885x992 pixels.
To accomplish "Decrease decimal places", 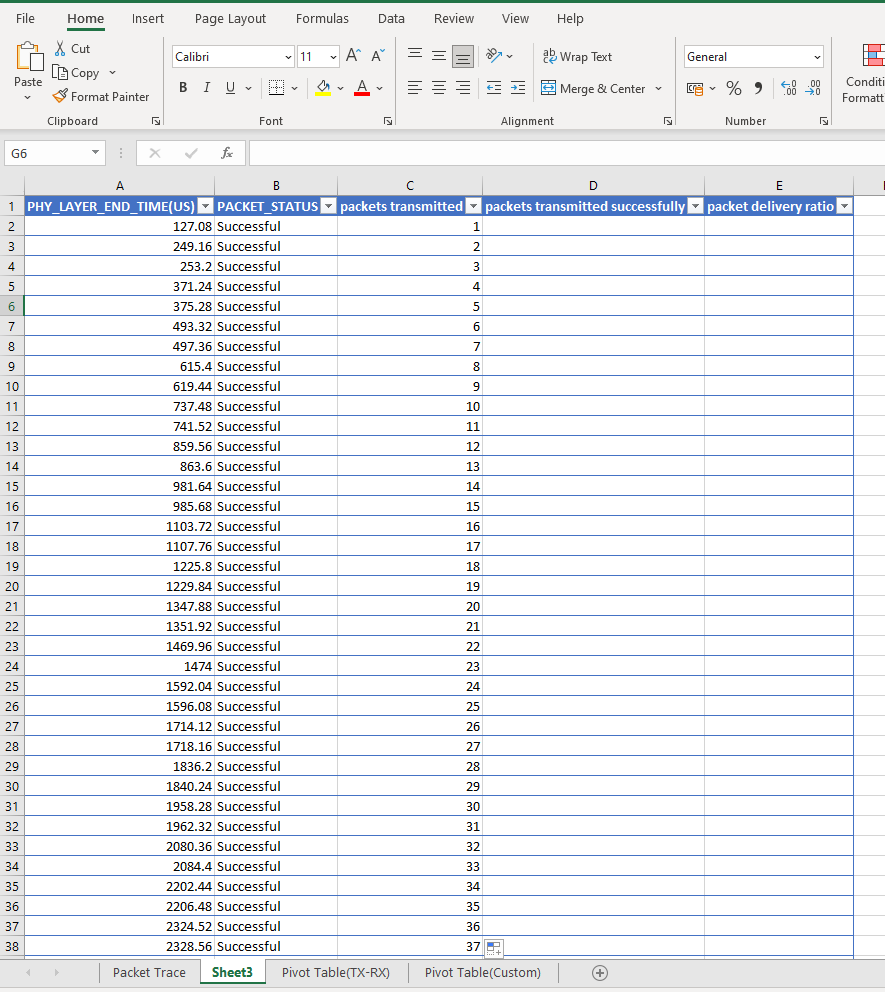I will pos(813,88).
